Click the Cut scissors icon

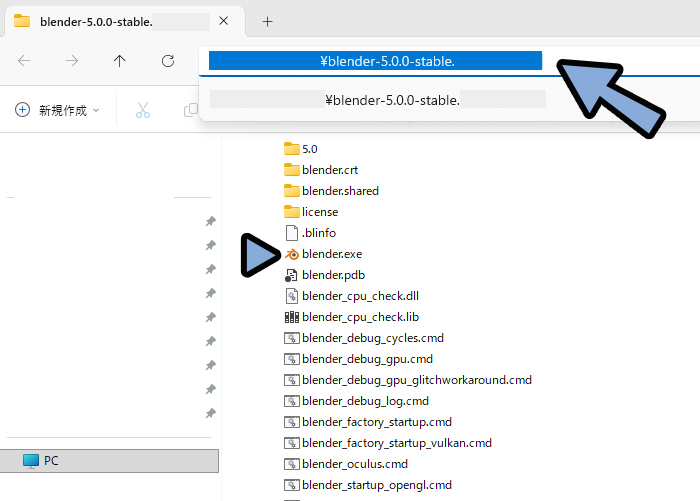(143, 110)
